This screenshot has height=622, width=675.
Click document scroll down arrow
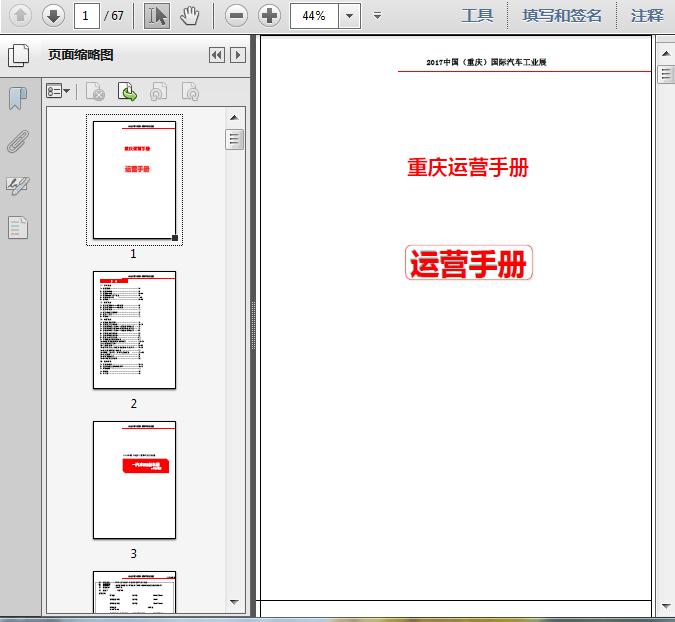coord(666,606)
